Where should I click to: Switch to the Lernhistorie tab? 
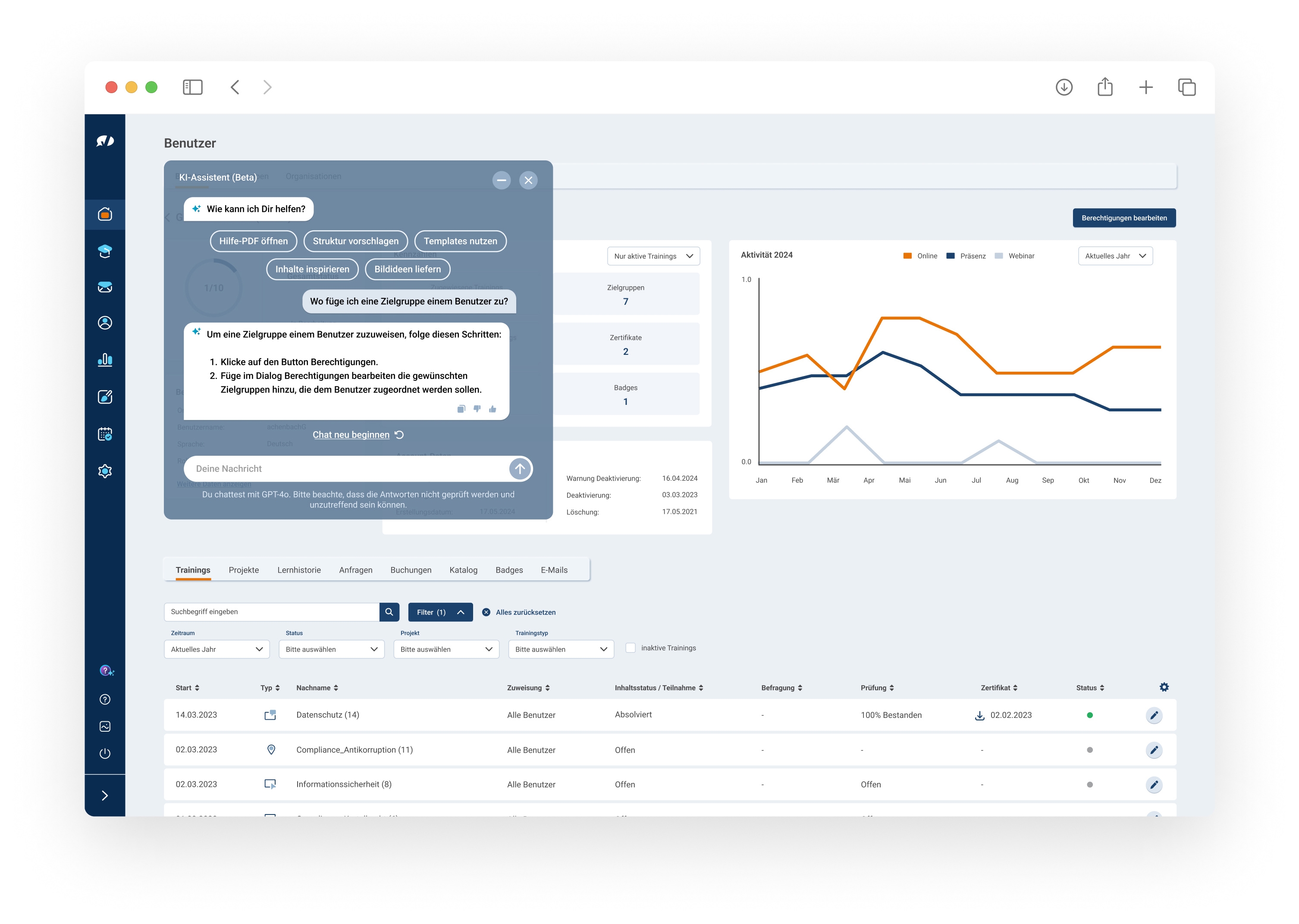[x=299, y=570]
